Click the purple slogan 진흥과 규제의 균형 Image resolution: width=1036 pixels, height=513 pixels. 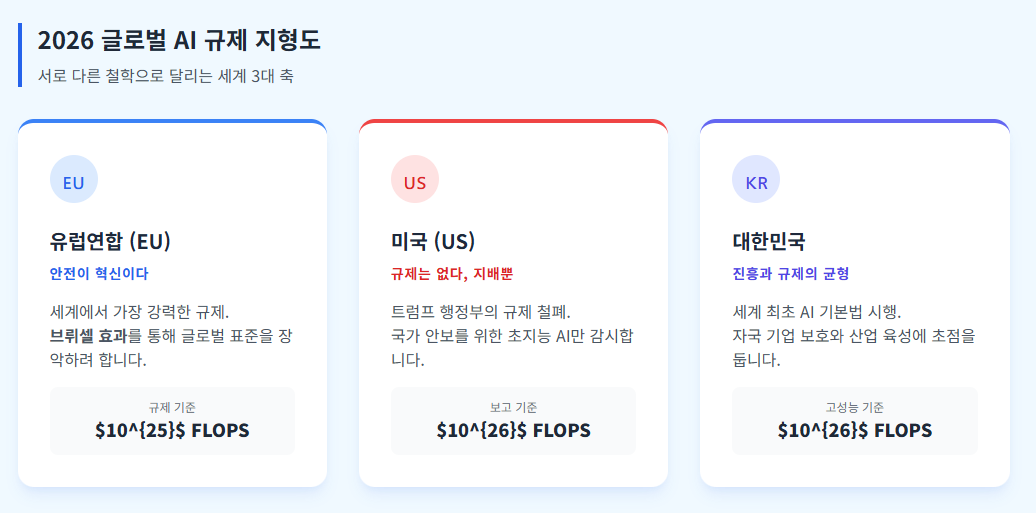click(x=791, y=274)
